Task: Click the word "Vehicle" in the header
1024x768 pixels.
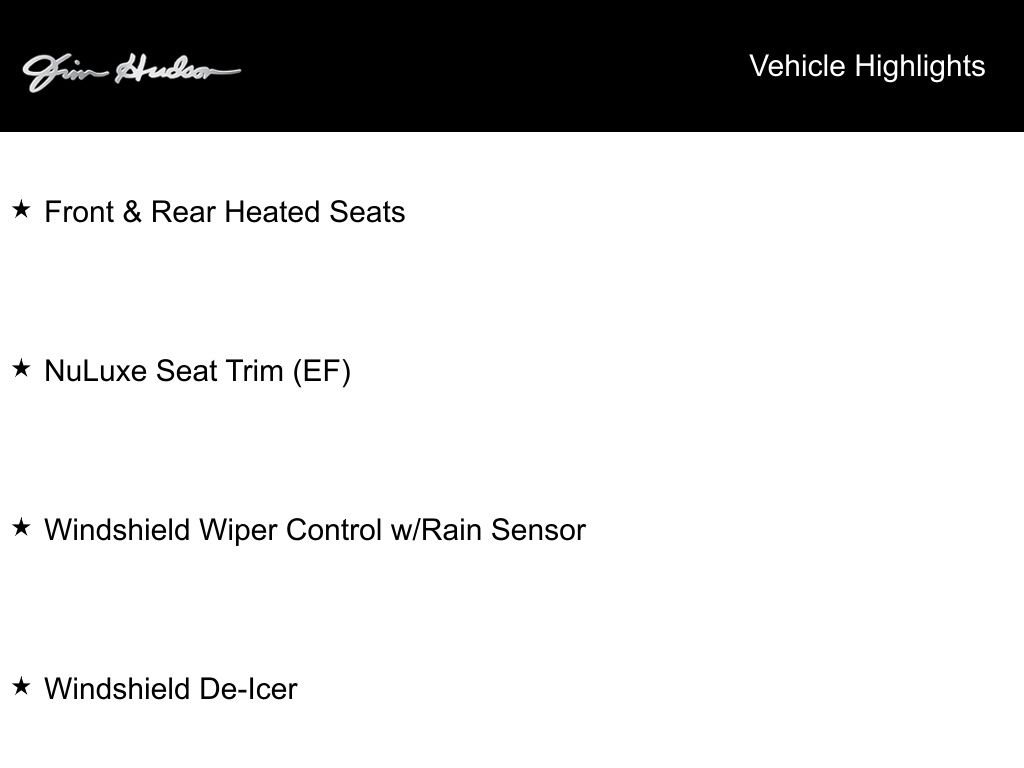Action: pos(797,66)
